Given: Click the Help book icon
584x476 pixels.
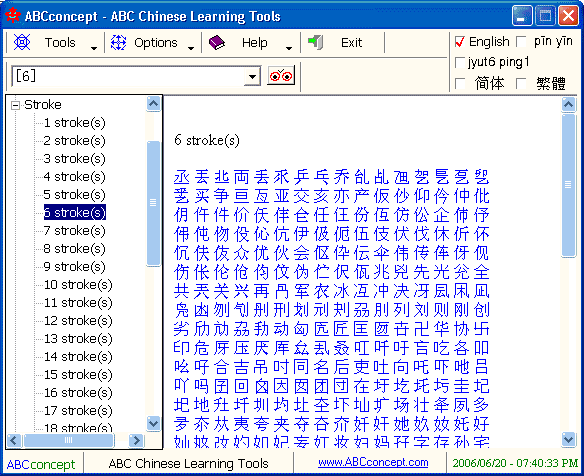Looking at the screenshot, I should click(217, 42).
